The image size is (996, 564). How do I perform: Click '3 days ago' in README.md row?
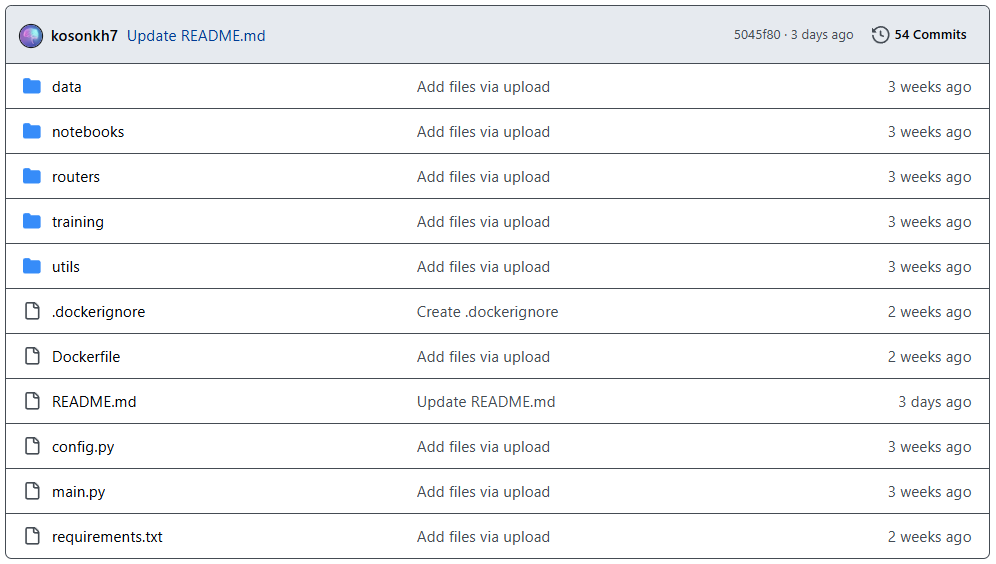pos(934,402)
